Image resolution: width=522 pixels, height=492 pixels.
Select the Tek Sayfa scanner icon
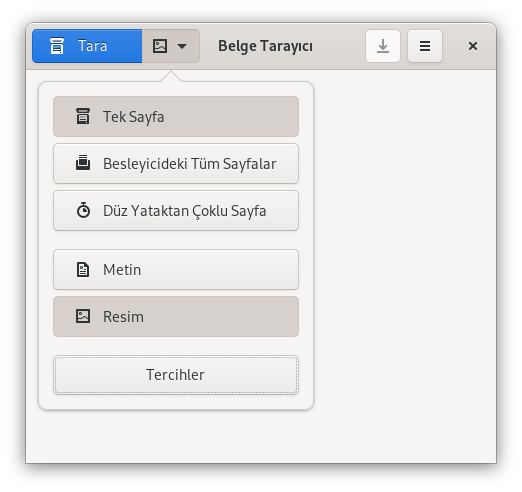[83, 116]
